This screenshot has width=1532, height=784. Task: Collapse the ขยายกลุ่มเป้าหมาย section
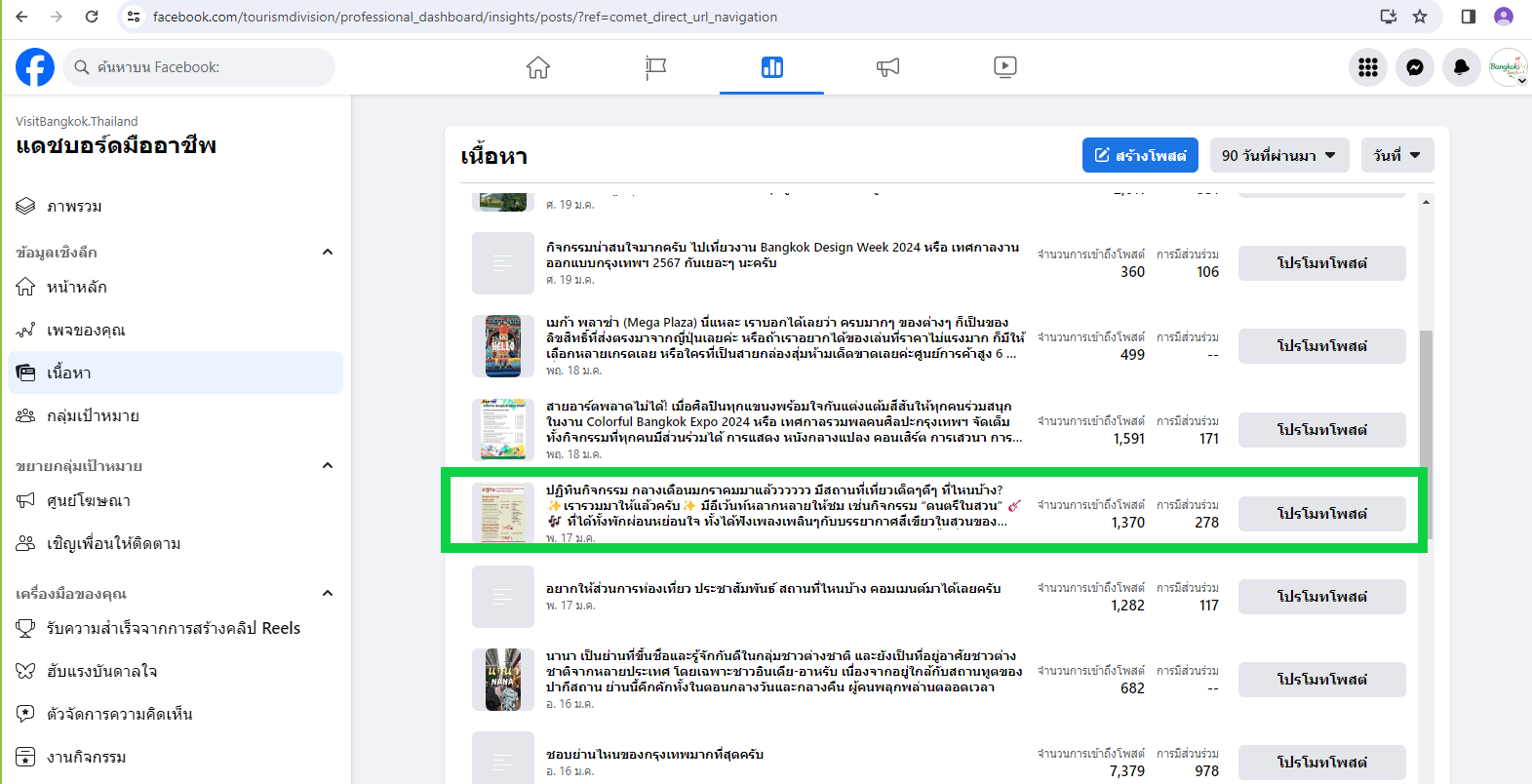click(328, 465)
